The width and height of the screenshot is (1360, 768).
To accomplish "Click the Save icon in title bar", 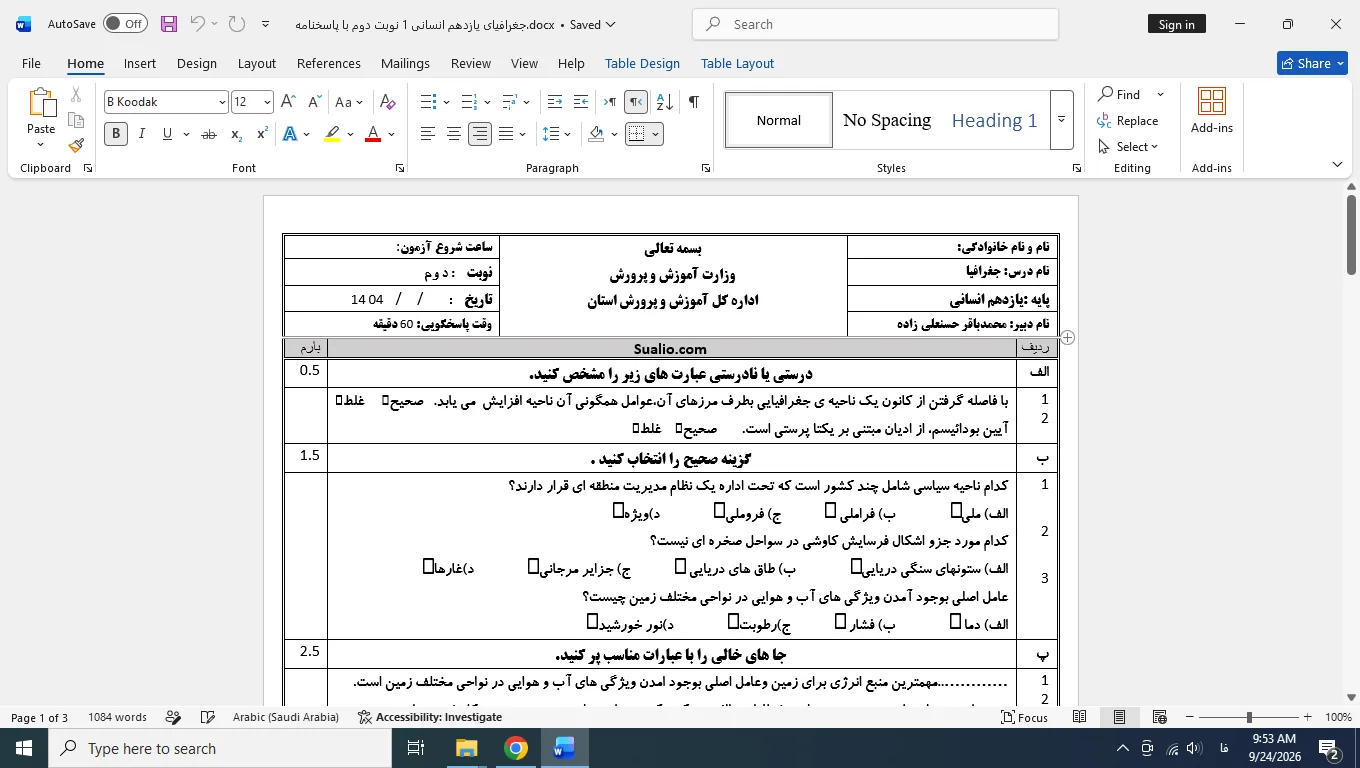I will point(169,24).
